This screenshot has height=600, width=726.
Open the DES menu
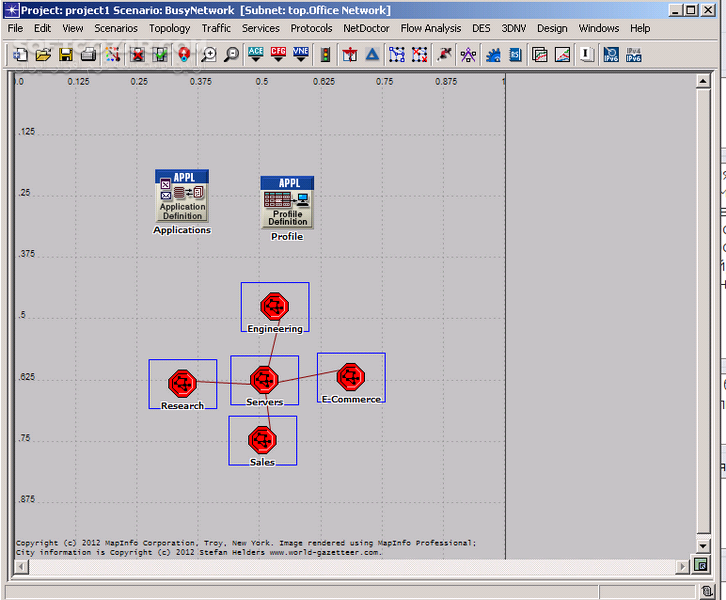481,28
